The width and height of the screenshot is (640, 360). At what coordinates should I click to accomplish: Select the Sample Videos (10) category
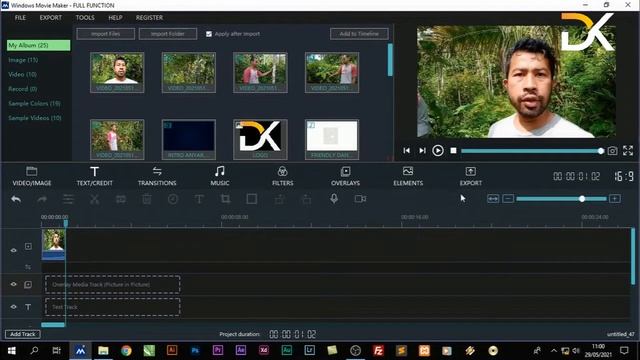pyautogui.click(x=35, y=118)
